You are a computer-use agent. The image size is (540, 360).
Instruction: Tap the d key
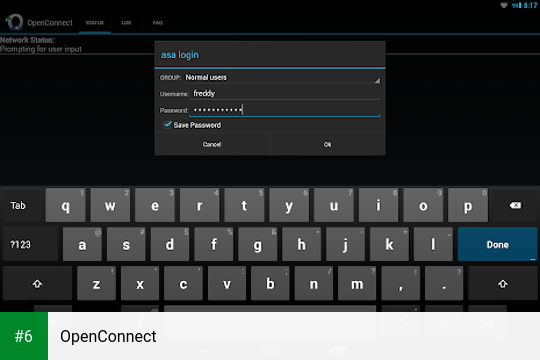(x=170, y=245)
